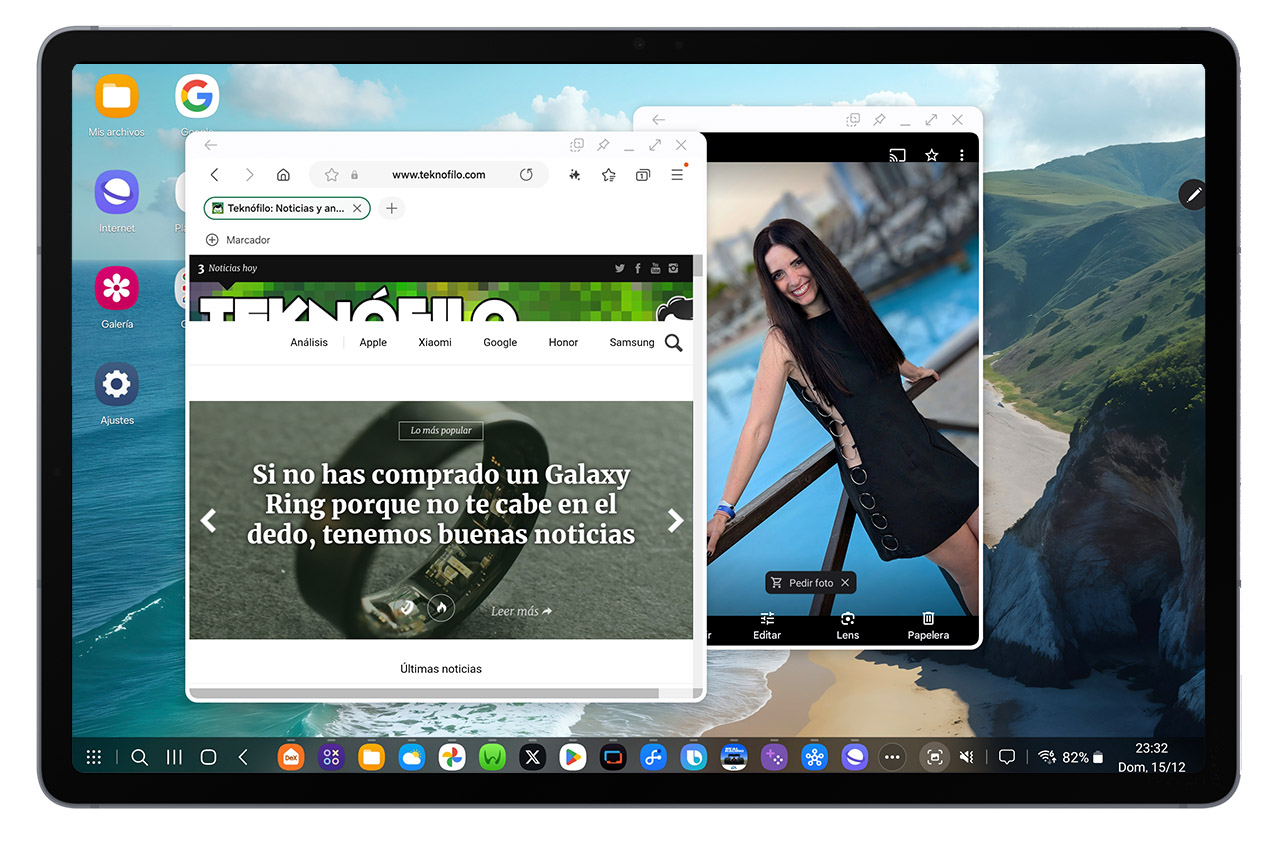Move photo to Papelera (trash)
The image size is (1280, 842).
[x=927, y=625]
